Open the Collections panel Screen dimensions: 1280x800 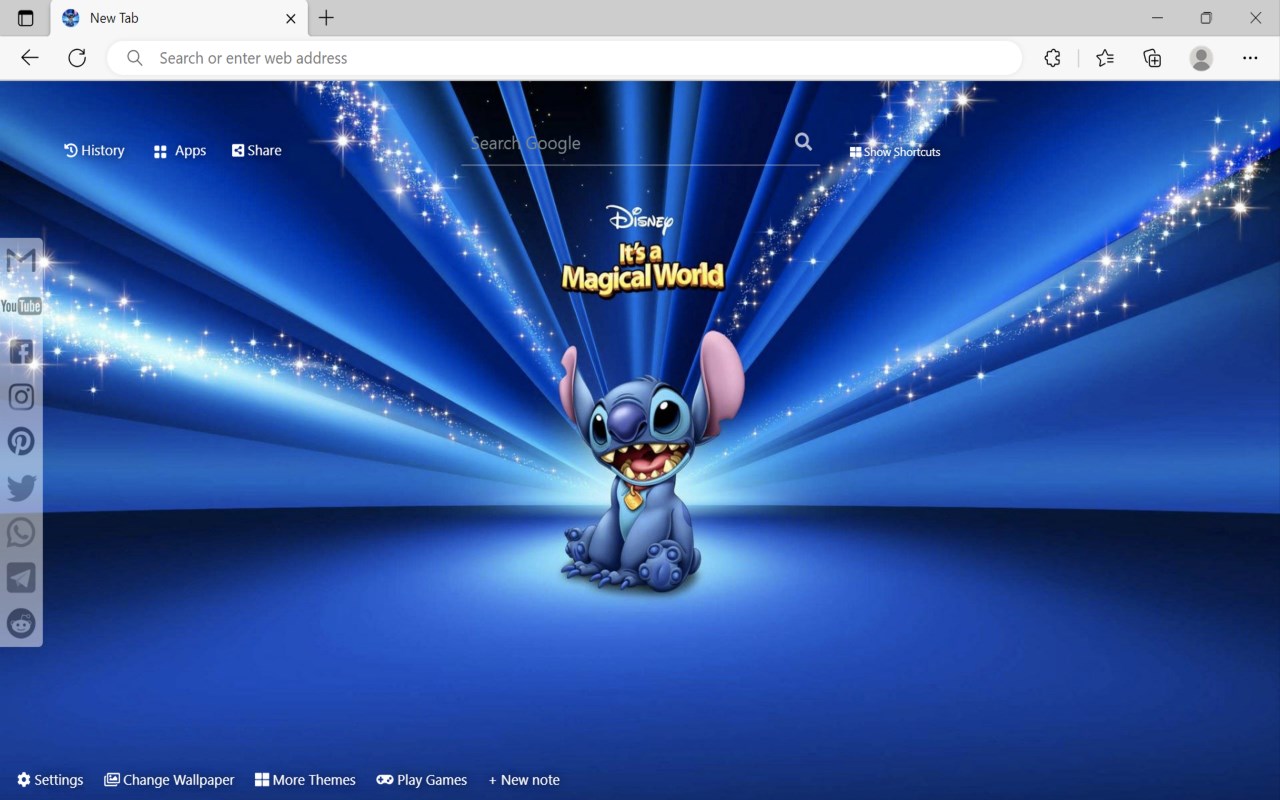(1152, 58)
